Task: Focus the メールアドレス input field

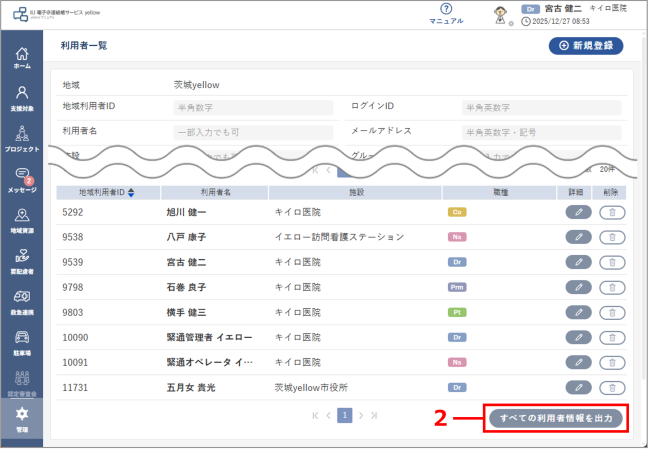Action: point(540,132)
